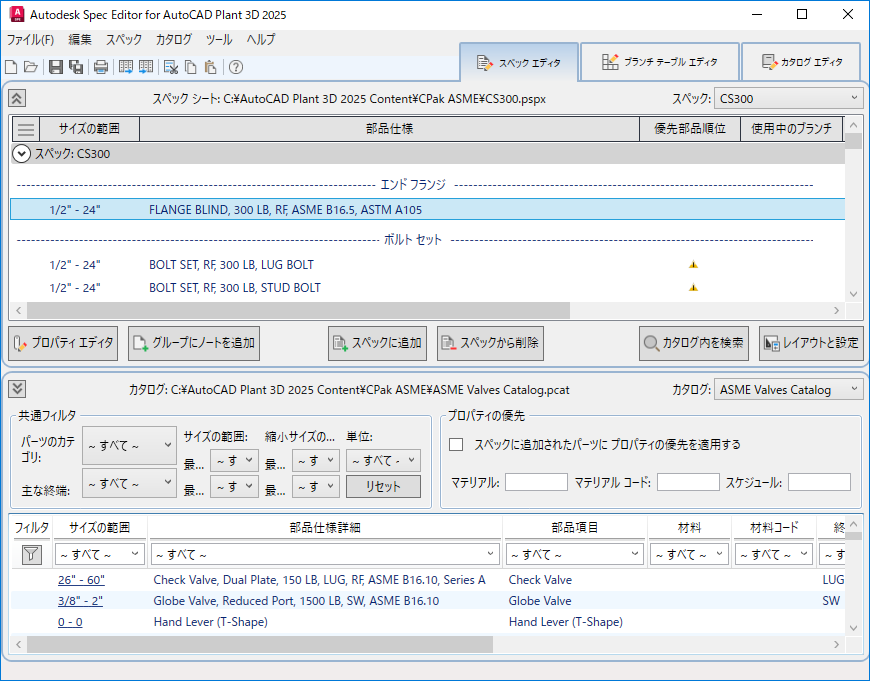Click the catalog list horizontal scrollbar thumb
The height and width of the screenshot is (681, 870).
tap(260, 644)
